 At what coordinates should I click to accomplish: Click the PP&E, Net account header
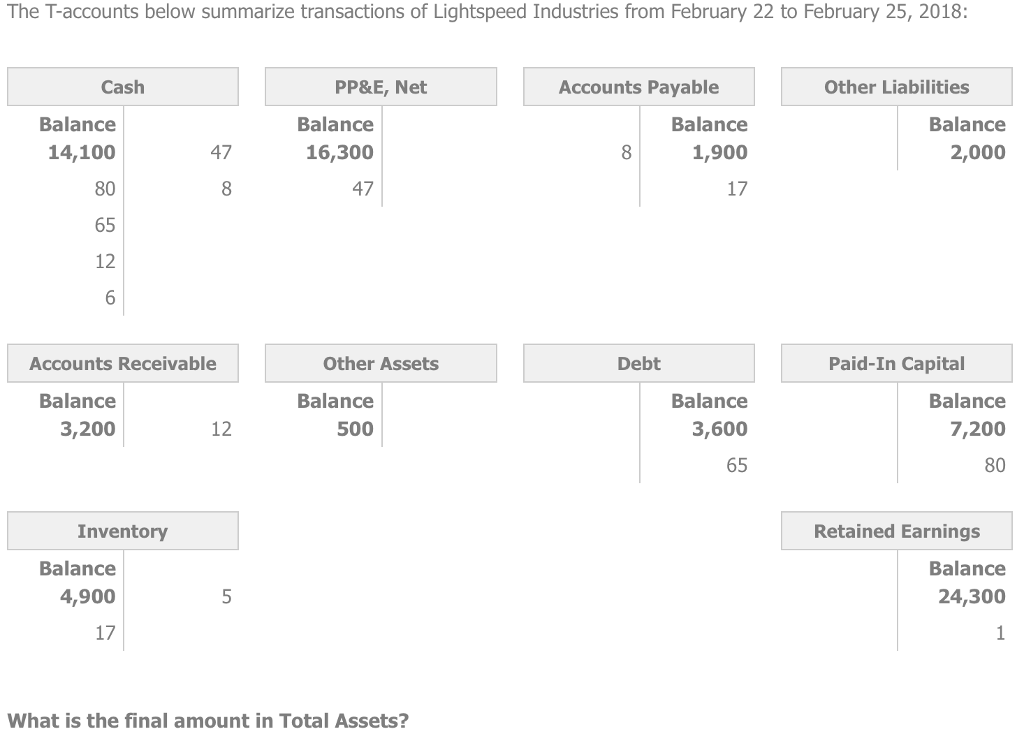tap(381, 87)
